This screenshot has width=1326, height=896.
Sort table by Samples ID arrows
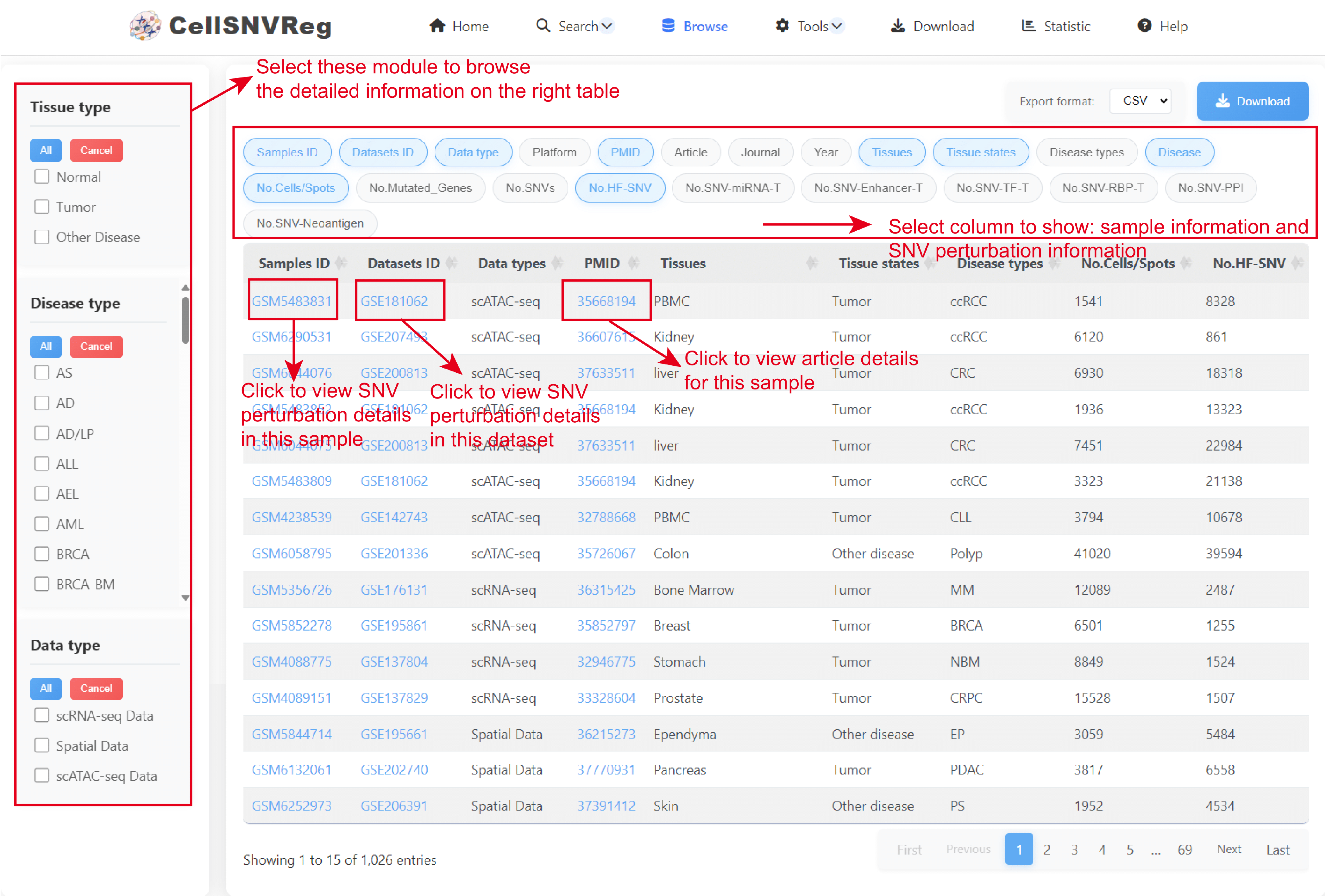[342, 263]
